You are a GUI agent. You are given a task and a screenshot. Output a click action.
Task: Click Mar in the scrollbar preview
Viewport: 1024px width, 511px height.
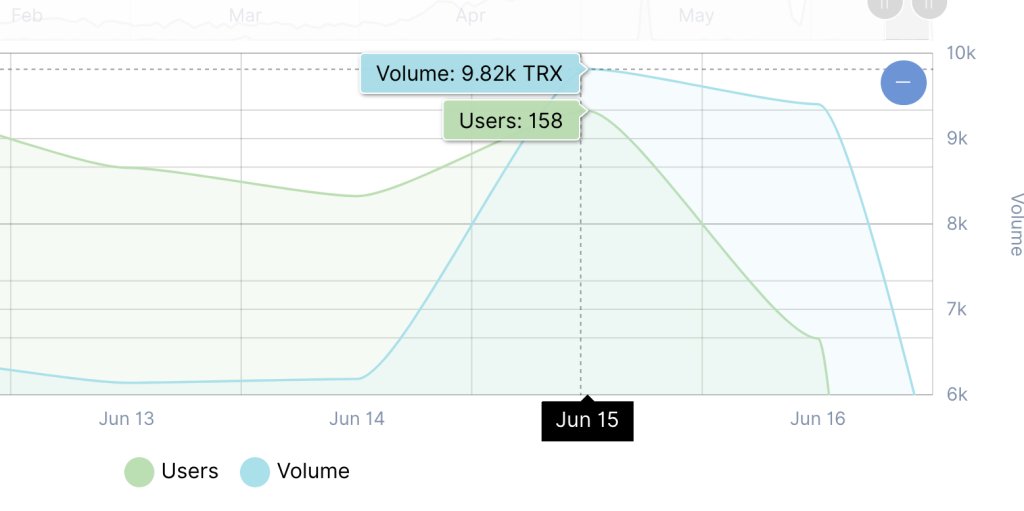246,16
